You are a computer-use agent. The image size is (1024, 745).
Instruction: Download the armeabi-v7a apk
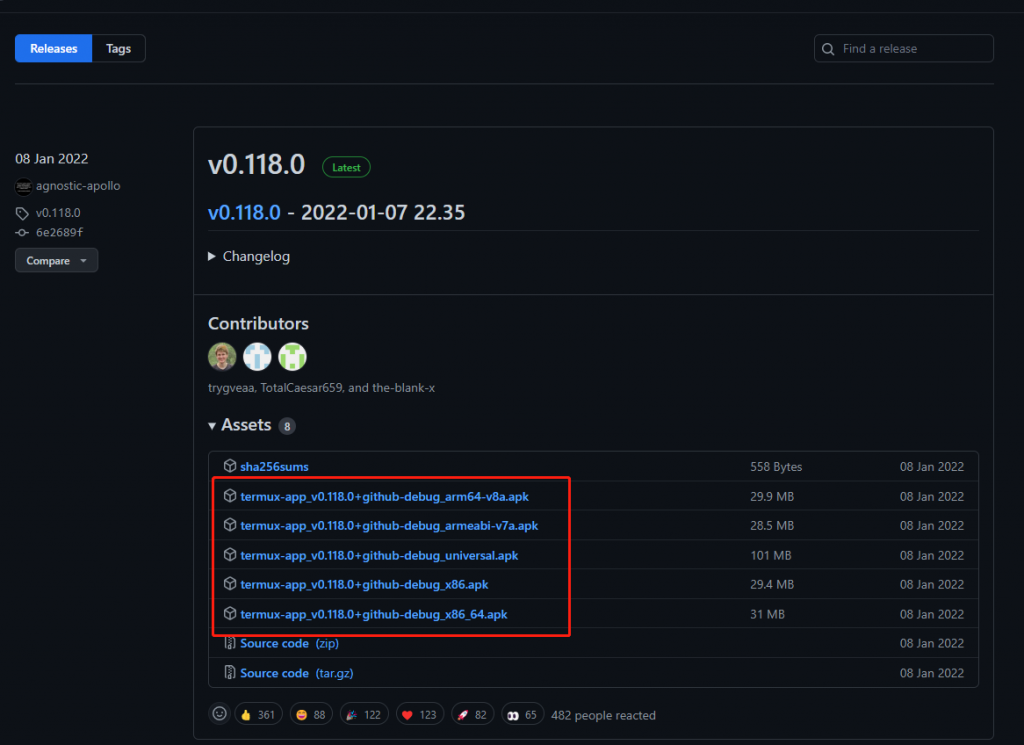(389, 526)
